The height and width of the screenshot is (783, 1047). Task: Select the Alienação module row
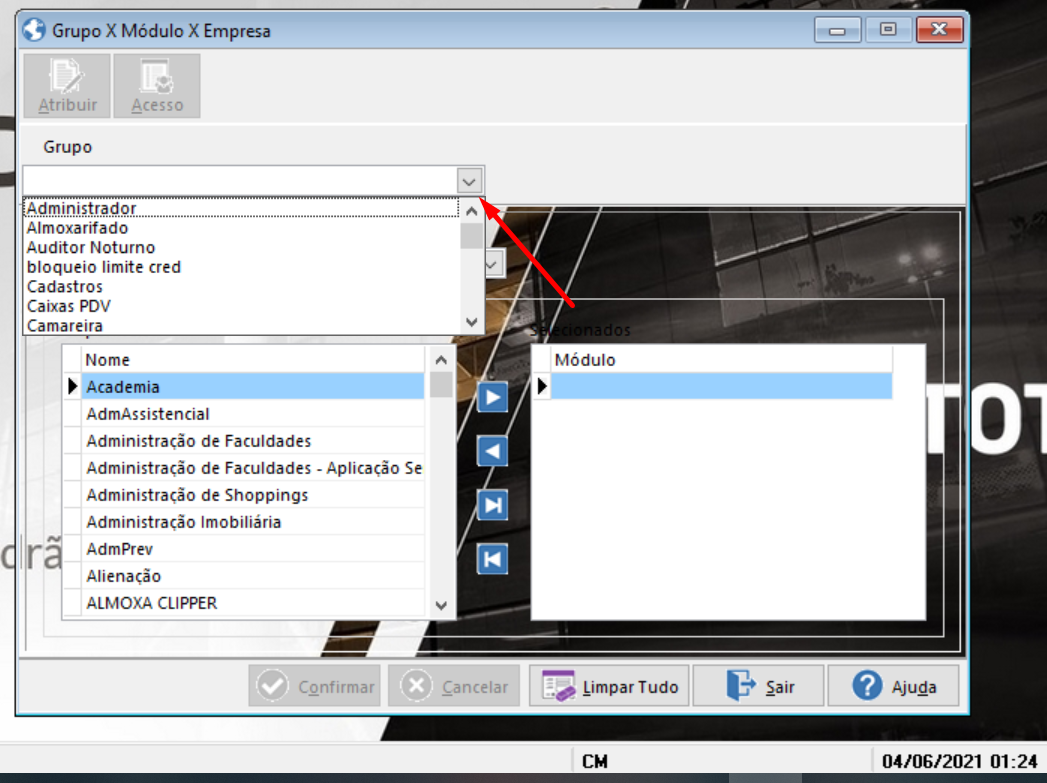tap(253, 576)
